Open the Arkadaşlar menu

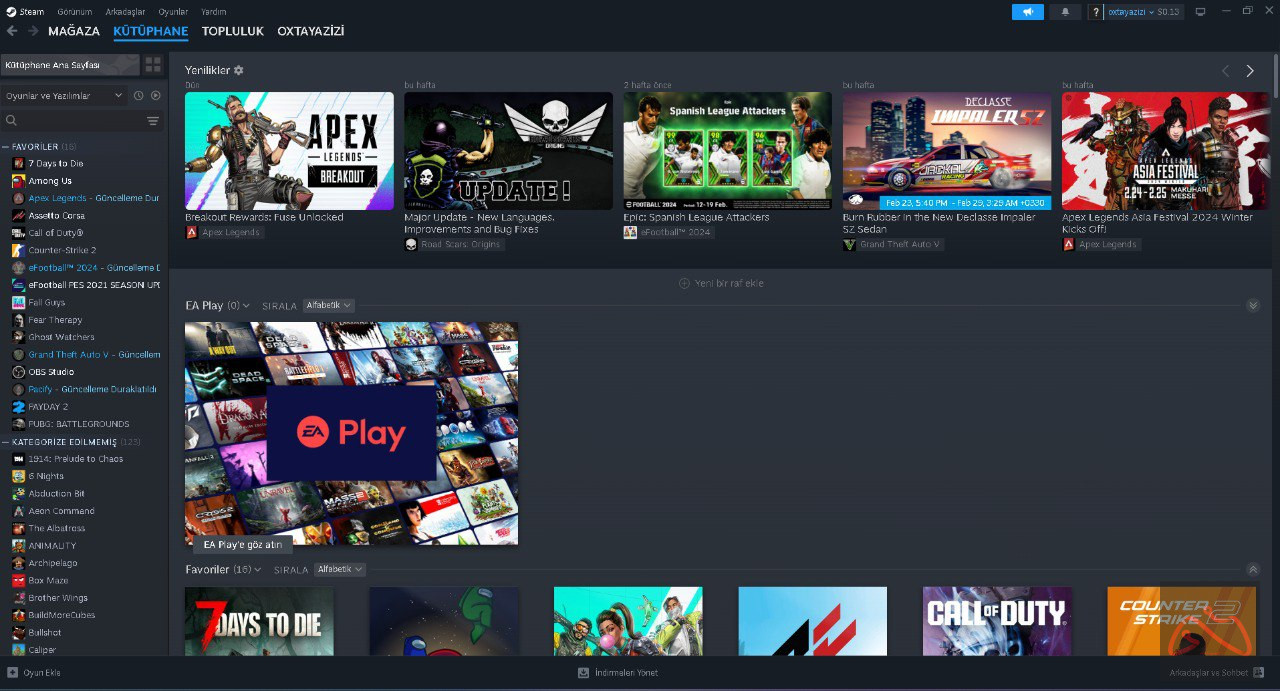click(125, 12)
